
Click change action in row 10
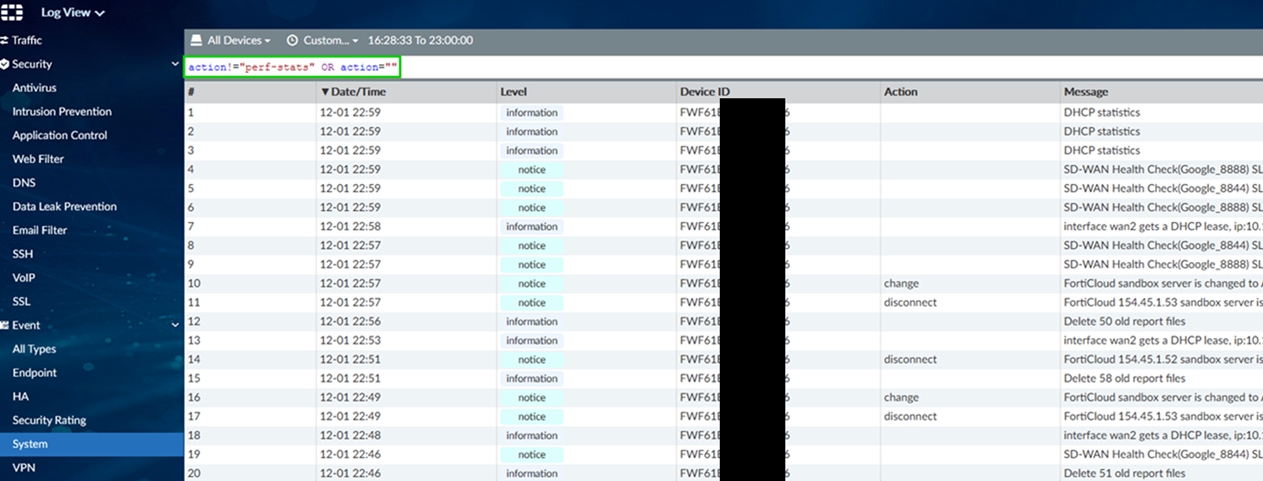point(901,284)
